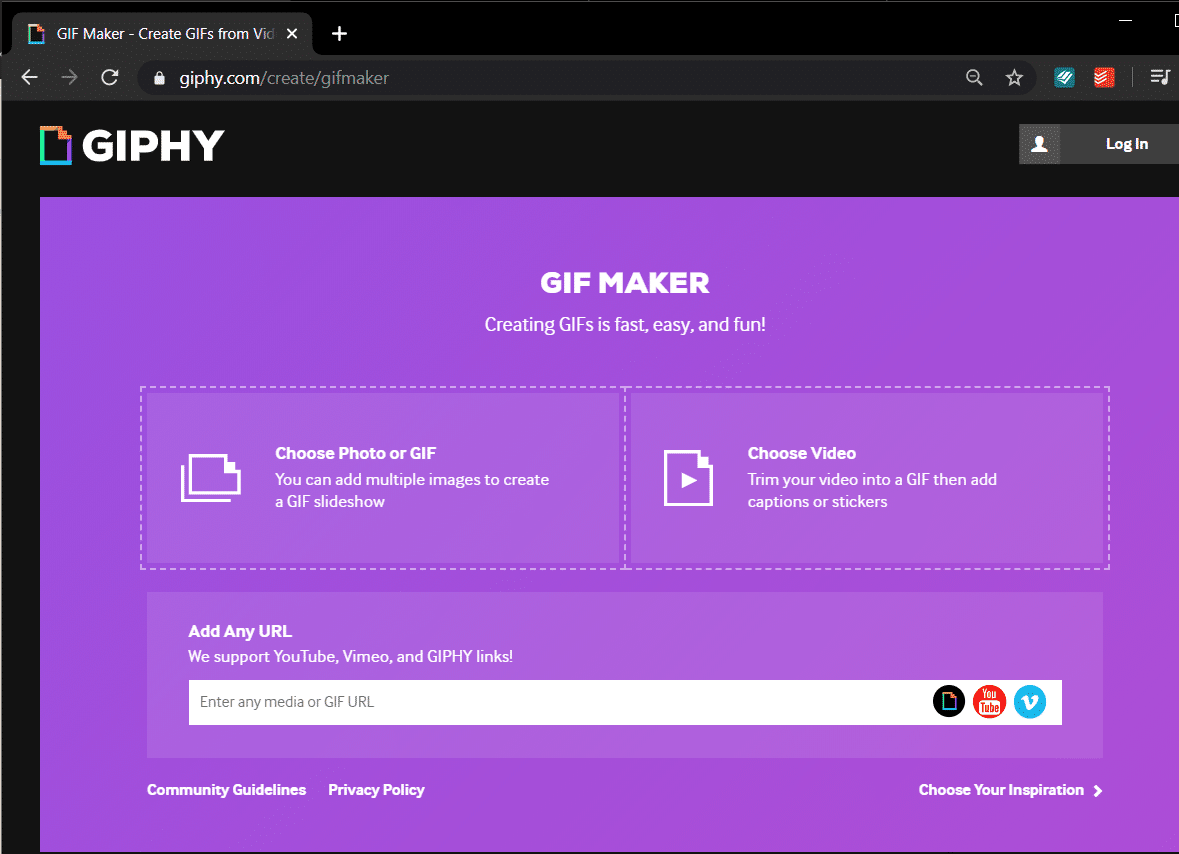Image resolution: width=1179 pixels, height=854 pixels.
Task: Open the red Todoist extension icon
Action: 1104,78
